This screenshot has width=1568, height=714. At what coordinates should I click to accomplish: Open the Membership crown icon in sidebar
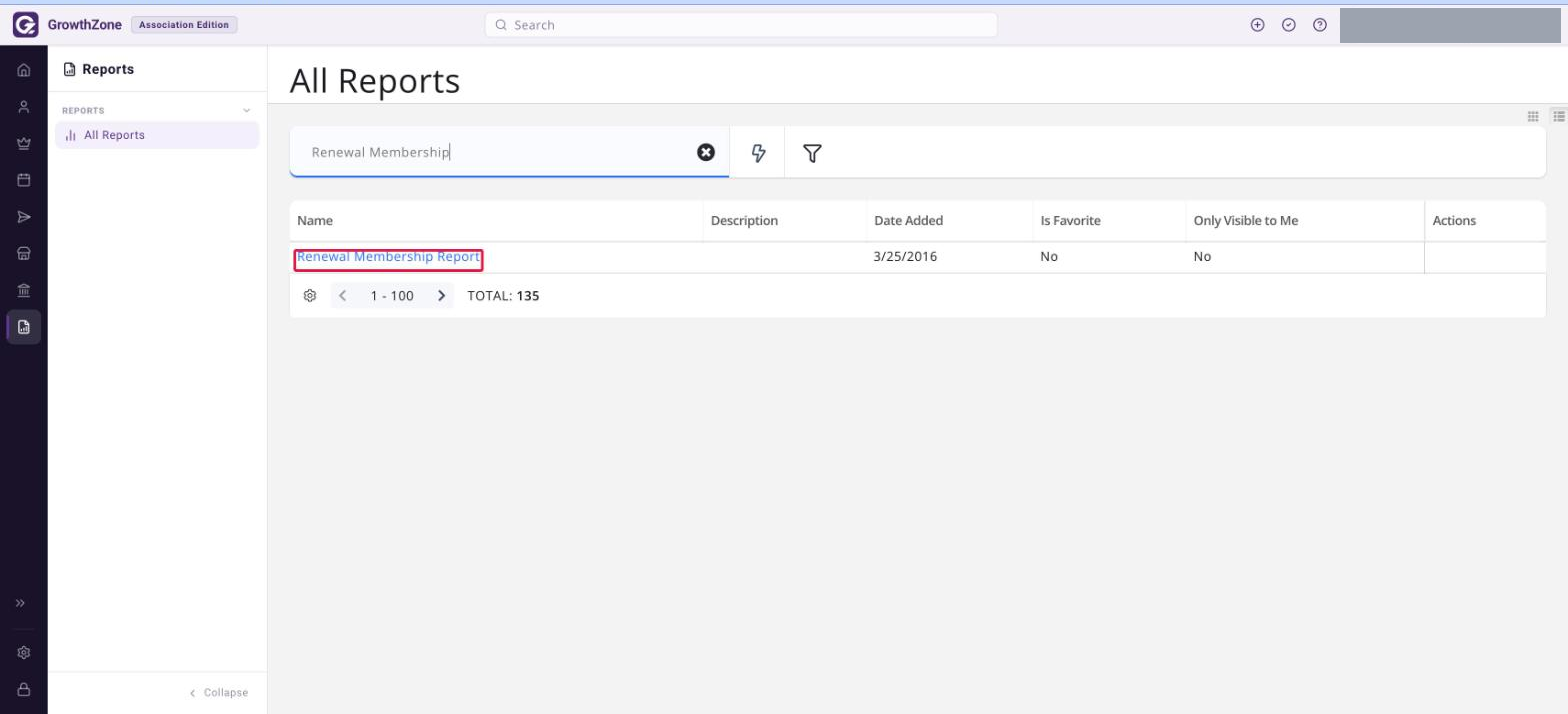tap(24, 143)
